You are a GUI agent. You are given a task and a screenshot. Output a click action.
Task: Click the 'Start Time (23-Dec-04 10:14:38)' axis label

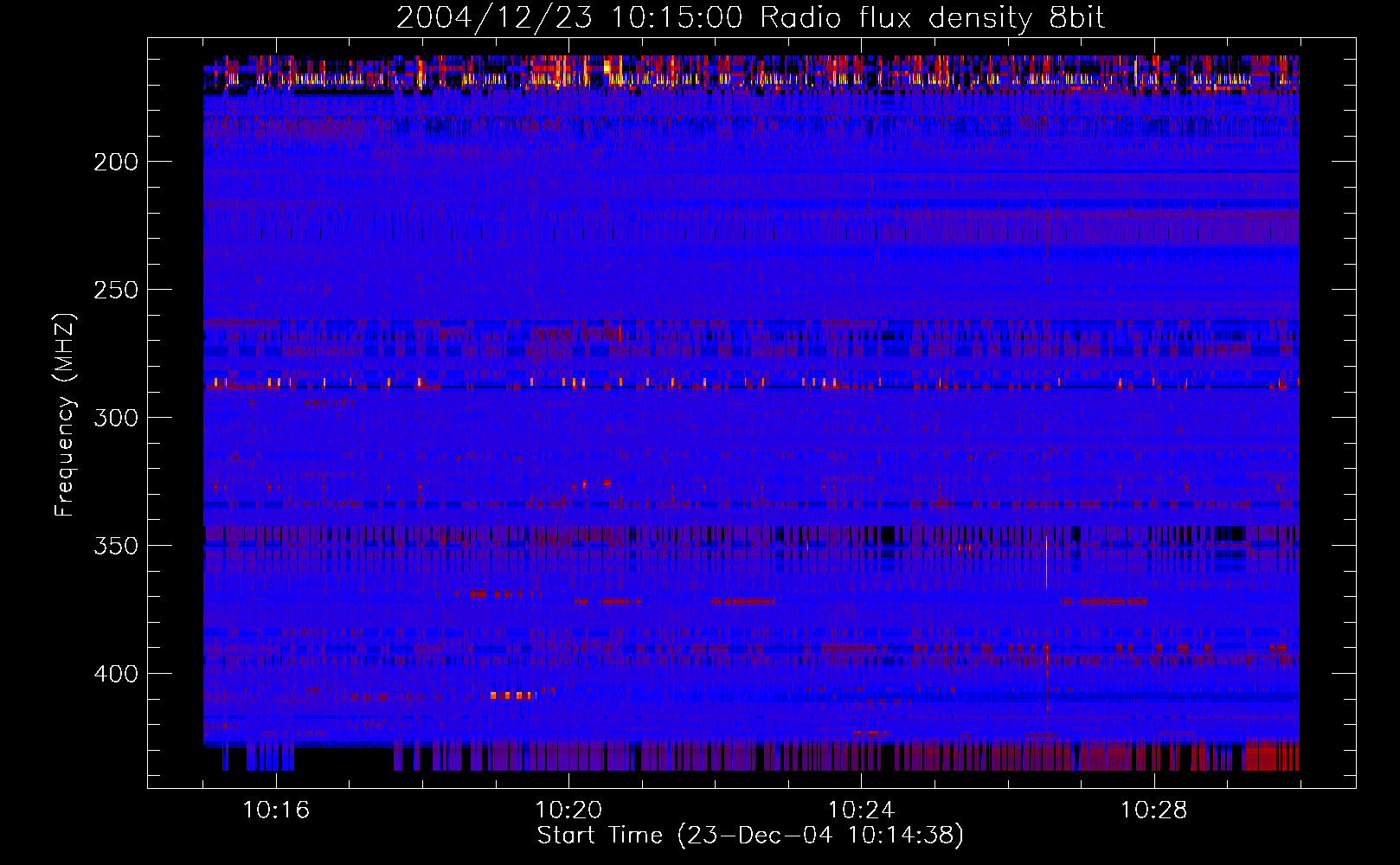[750, 836]
